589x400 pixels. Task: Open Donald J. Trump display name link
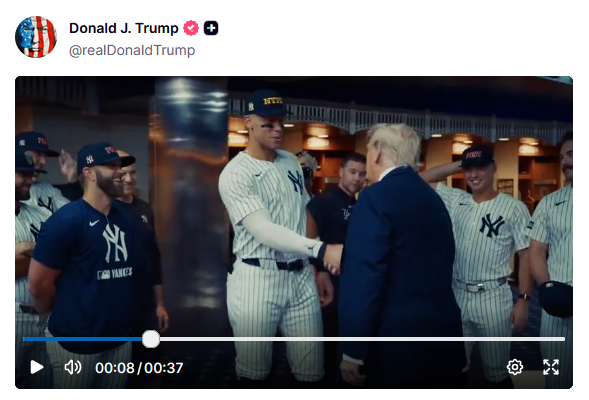[x=124, y=28]
